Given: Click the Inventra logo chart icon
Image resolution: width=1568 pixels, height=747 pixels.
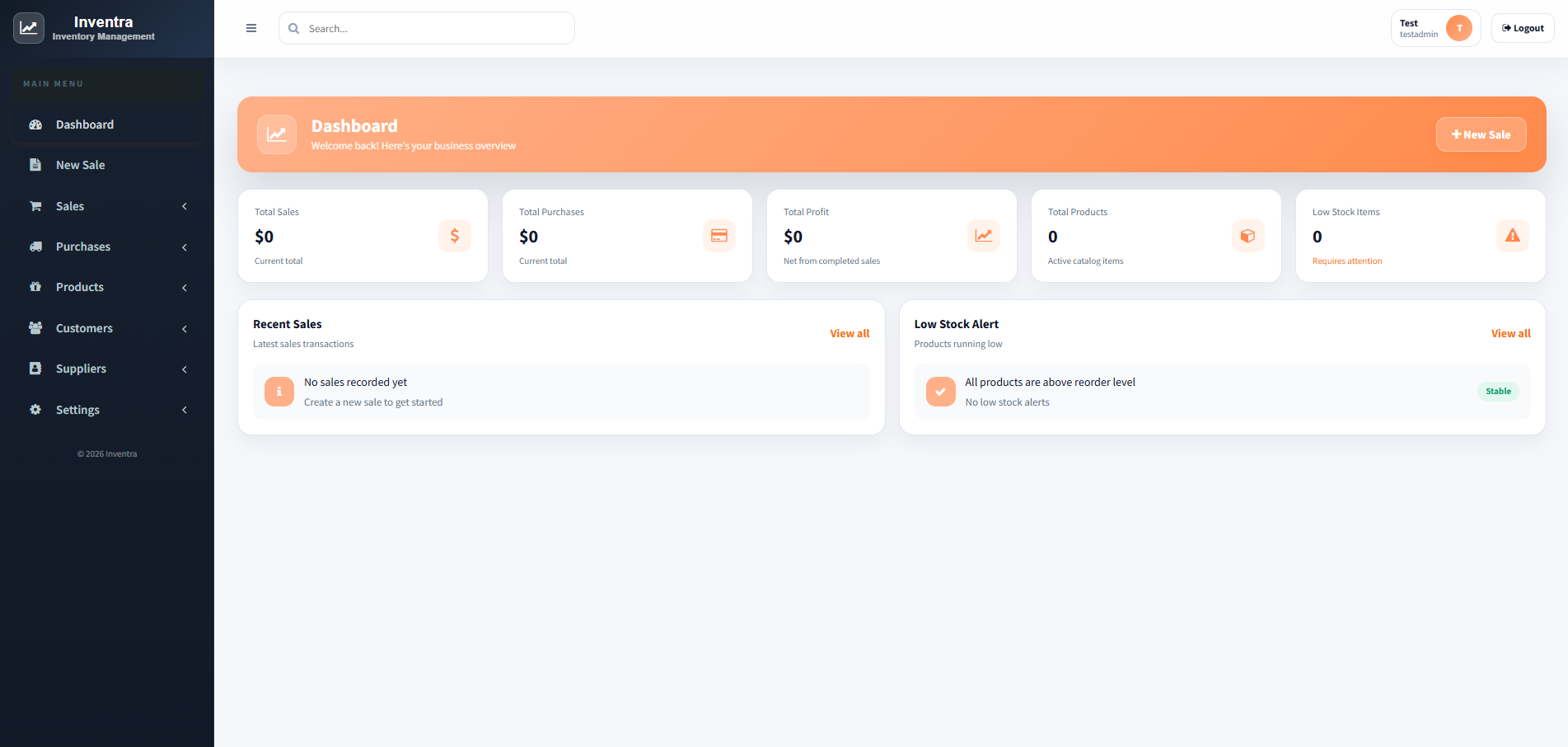Looking at the screenshot, I should [x=29, y=28].
